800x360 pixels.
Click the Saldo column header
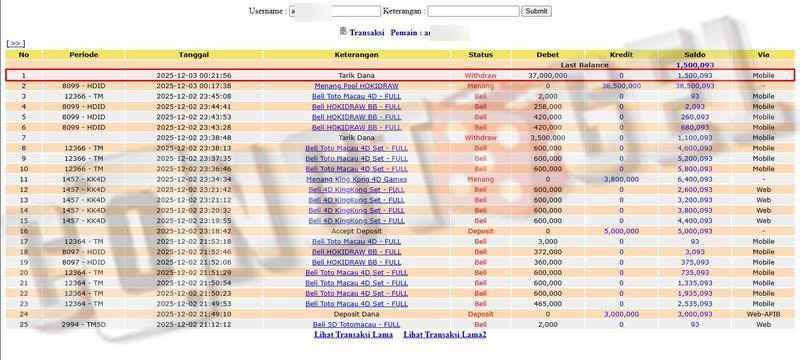point(695,55)
